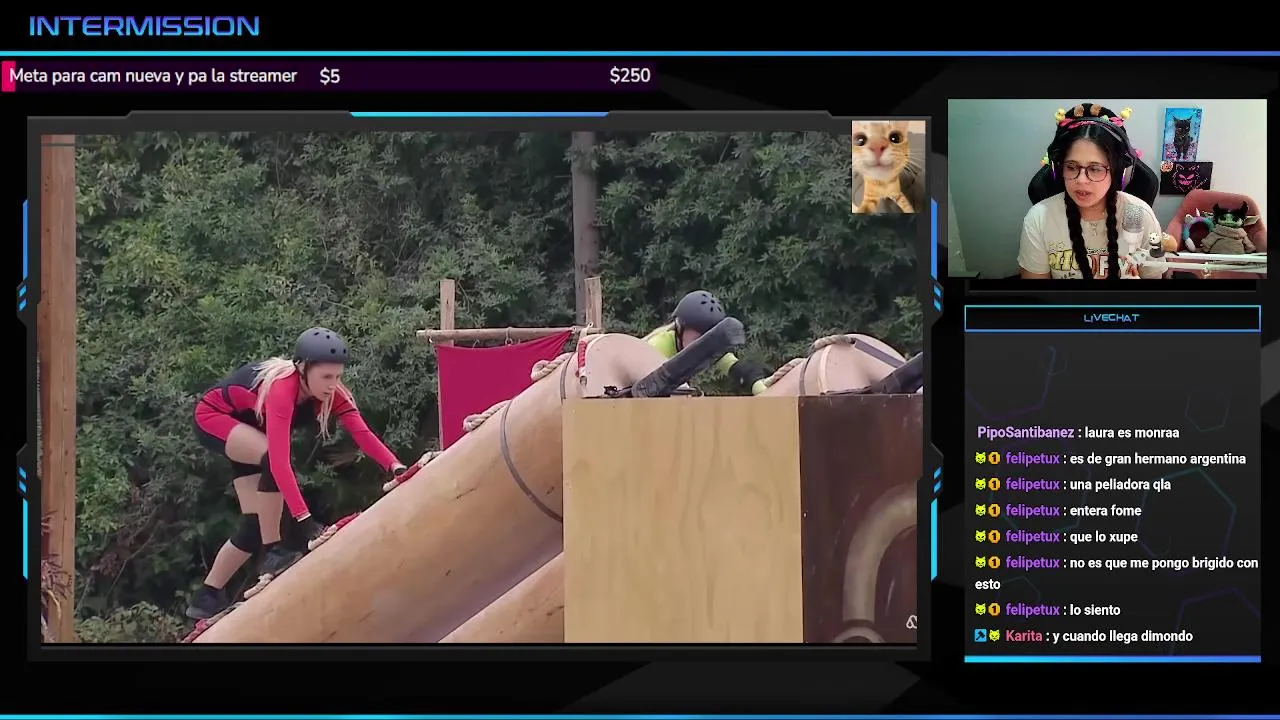Click the donation goal progress bar
This screenshot has height=720, width=1280.
tap(330, 76)
